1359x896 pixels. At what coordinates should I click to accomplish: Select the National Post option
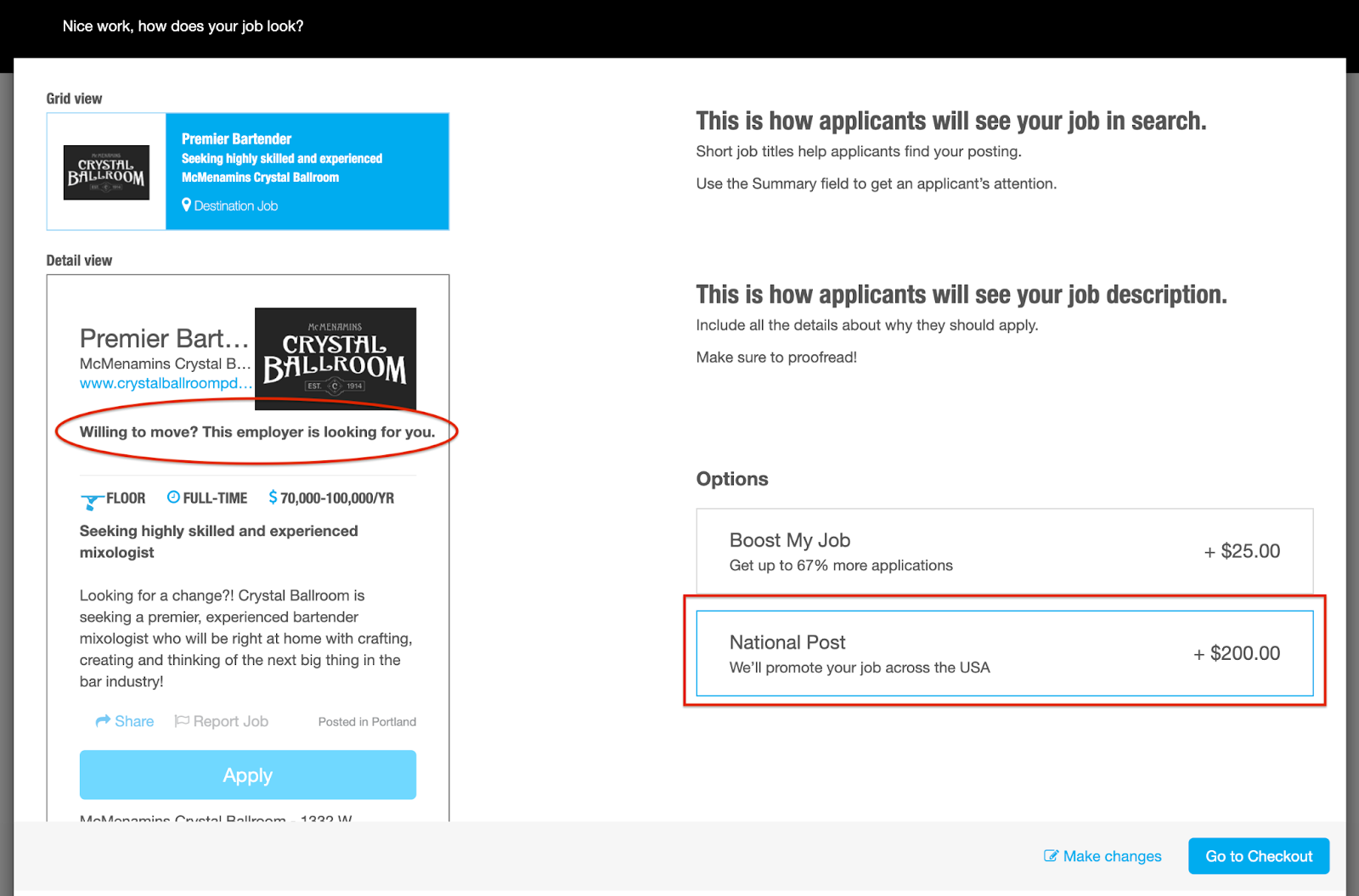pyautogui.click(x=1005, y=653)
